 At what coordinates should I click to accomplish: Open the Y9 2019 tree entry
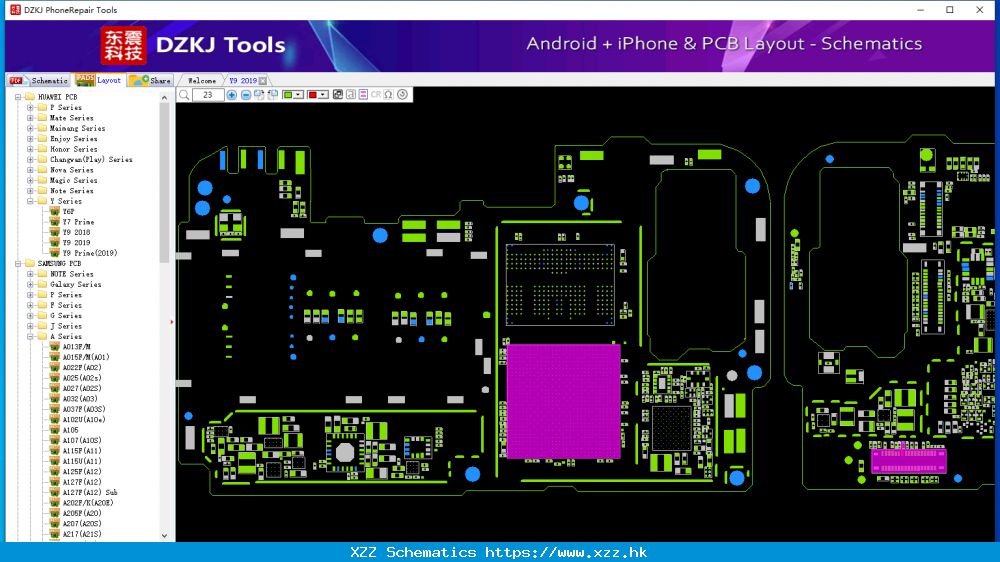coord(76,242)
